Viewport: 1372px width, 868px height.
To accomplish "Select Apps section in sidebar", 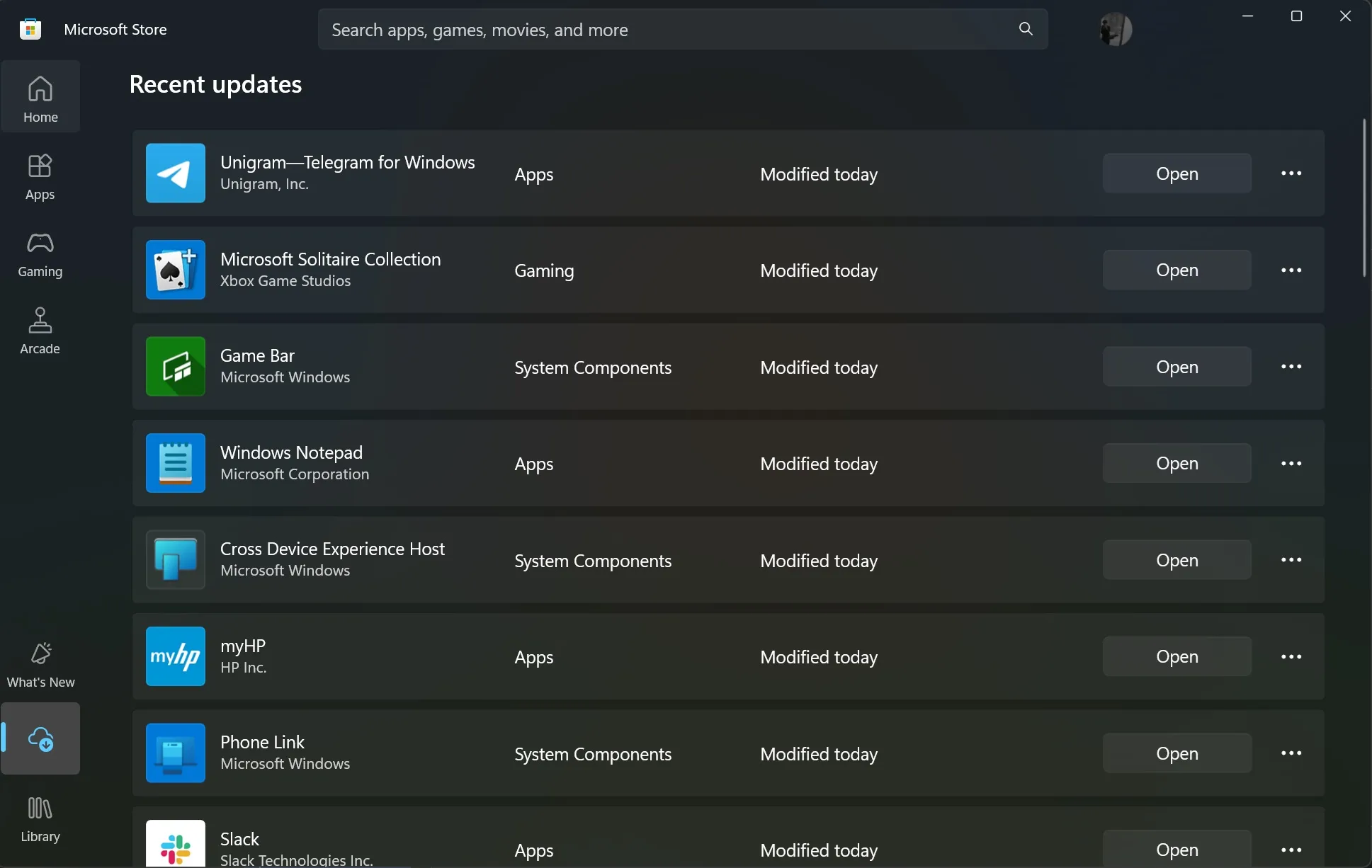I will coord(40,175).
